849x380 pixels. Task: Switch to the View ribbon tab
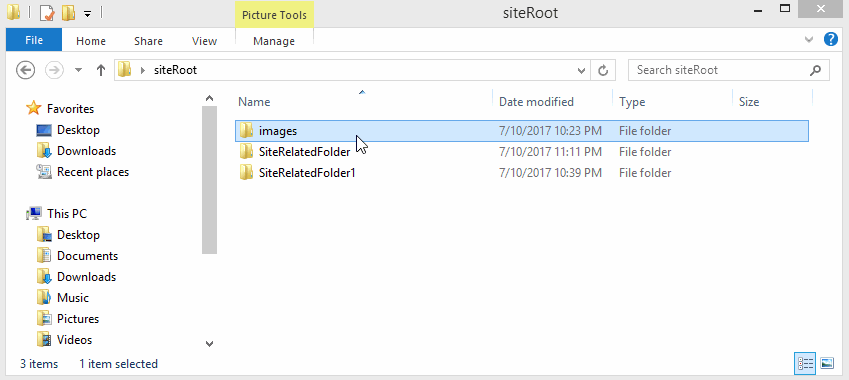pos(205,41)
